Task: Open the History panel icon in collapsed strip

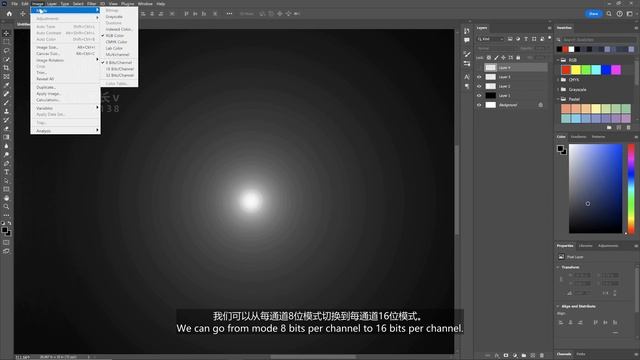Action: (x=467, y=31)
